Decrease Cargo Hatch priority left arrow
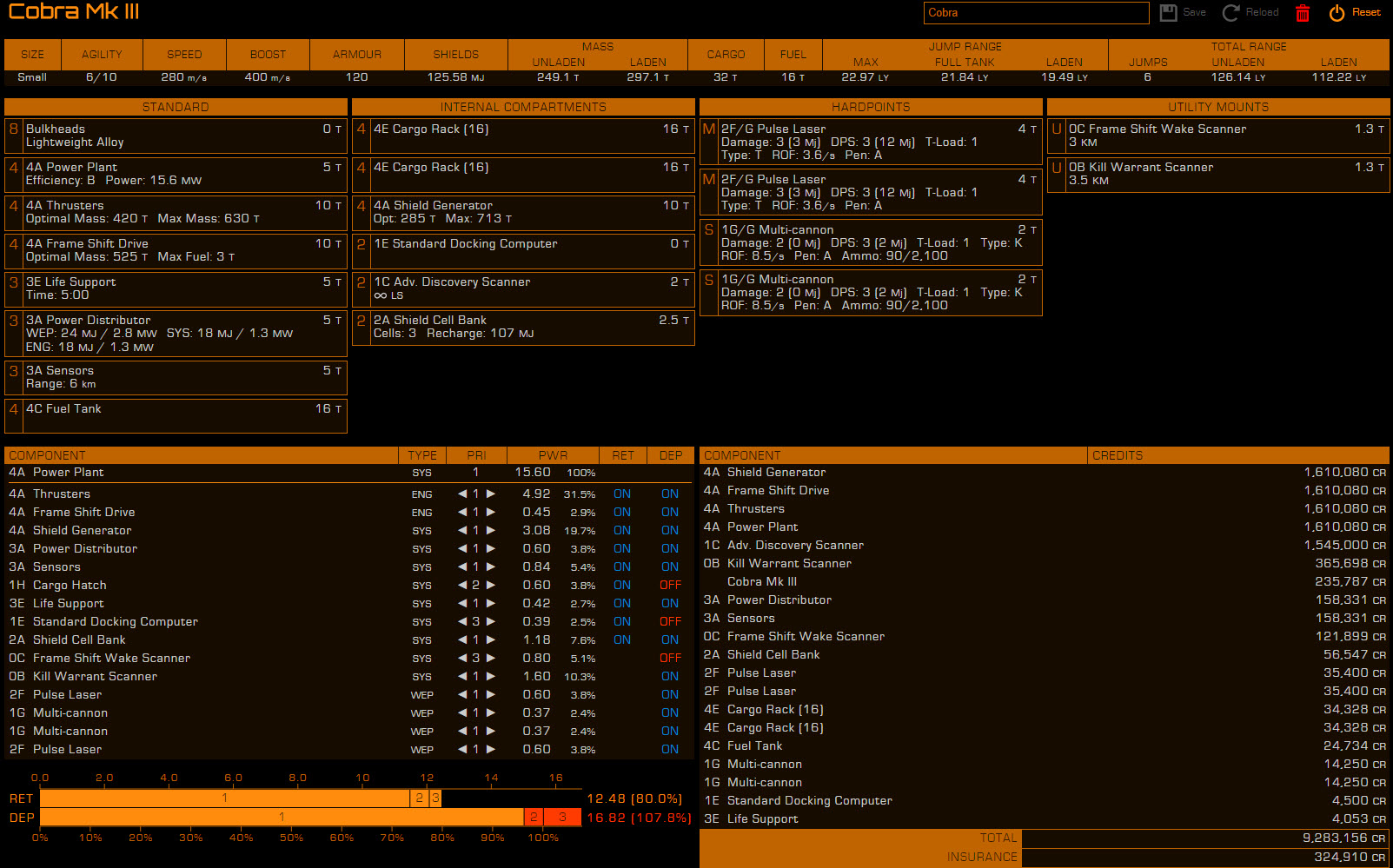The image size is (1393, 868). (x=462, y=585)
